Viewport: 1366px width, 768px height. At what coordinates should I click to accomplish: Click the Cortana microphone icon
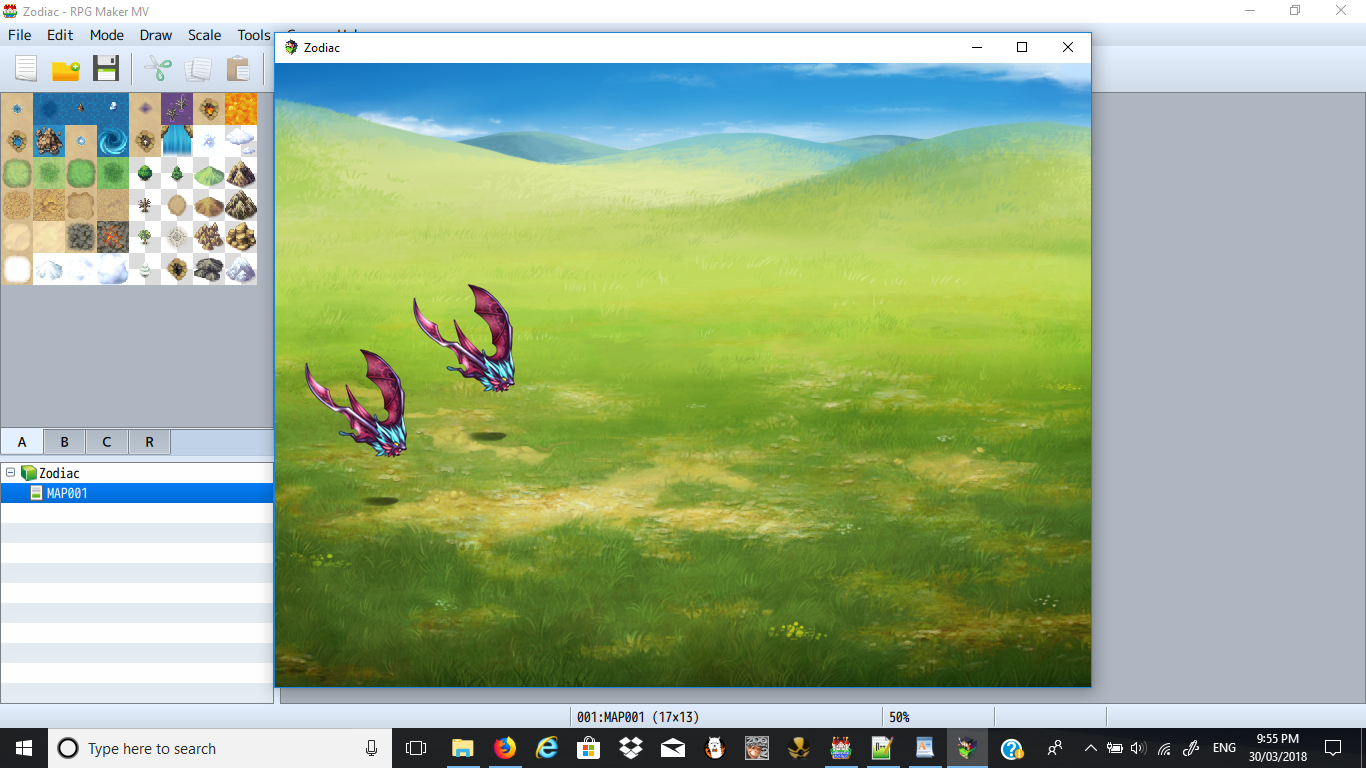[x=371, y=748]
